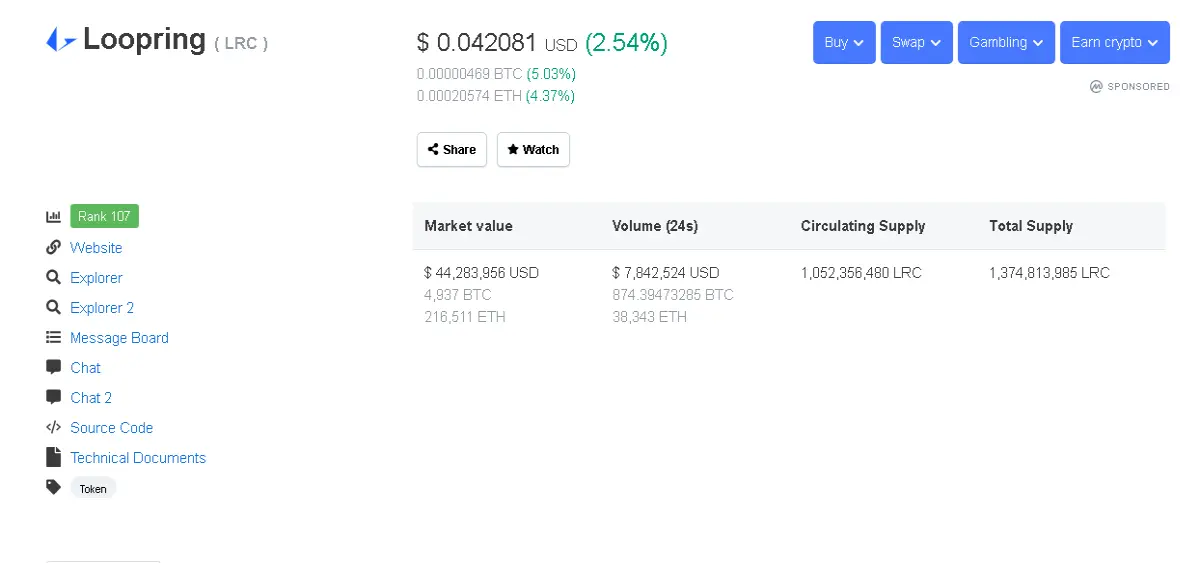
Task: Select the 1,374,813,985 LRC total supply
Action: (x=1049, y=273)
